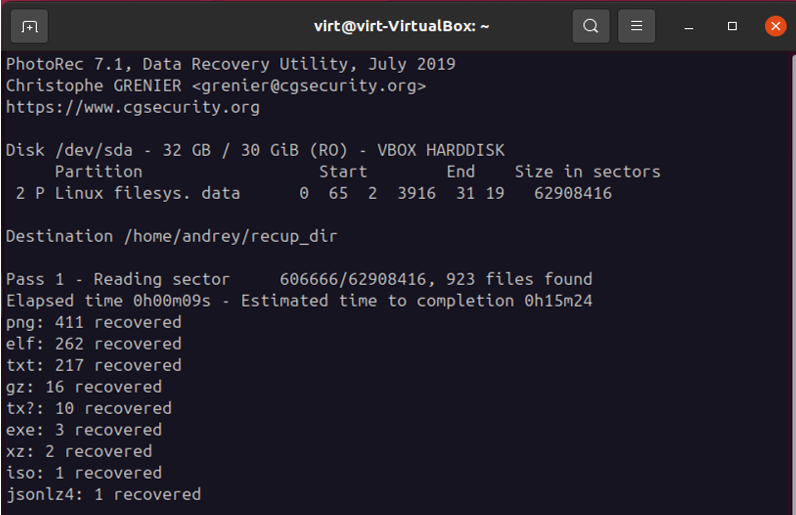Click the jsonlz4: 1 recovered line
796x515 pixels.
[x=104, y=494]
